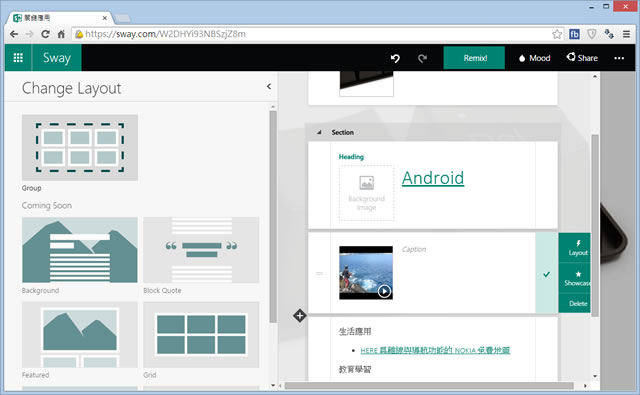Click the shield extension icon
Screen dimensions: 640x395
tap(591, 34)
